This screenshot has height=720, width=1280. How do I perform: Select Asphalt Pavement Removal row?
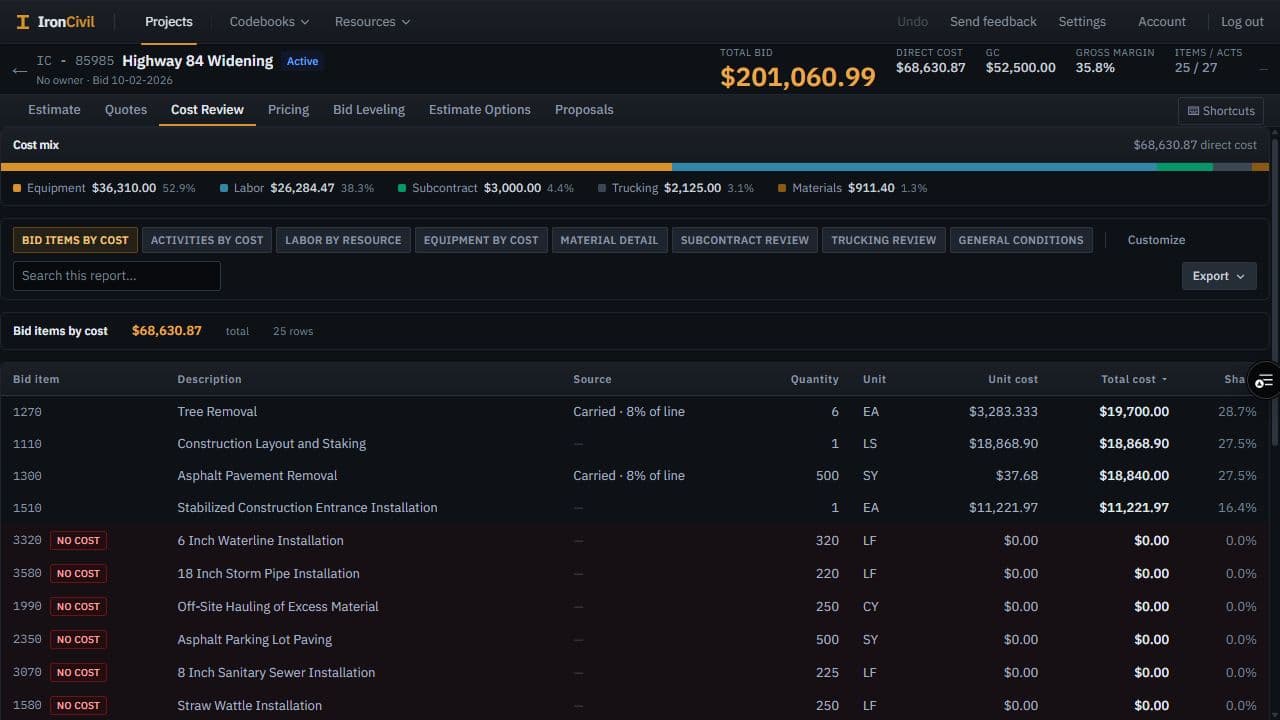coord(635,476)
